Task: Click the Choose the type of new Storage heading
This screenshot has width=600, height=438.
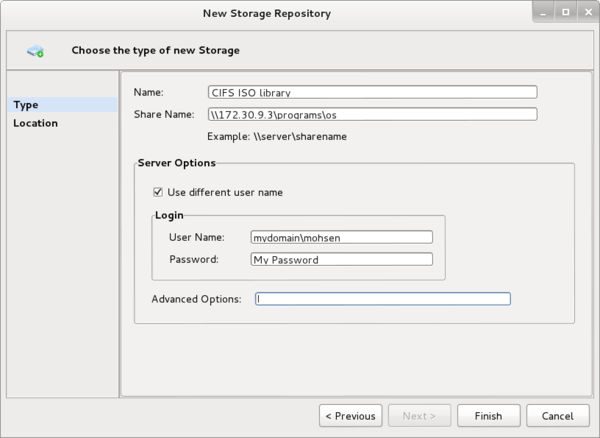Action: tap(155, 50)
